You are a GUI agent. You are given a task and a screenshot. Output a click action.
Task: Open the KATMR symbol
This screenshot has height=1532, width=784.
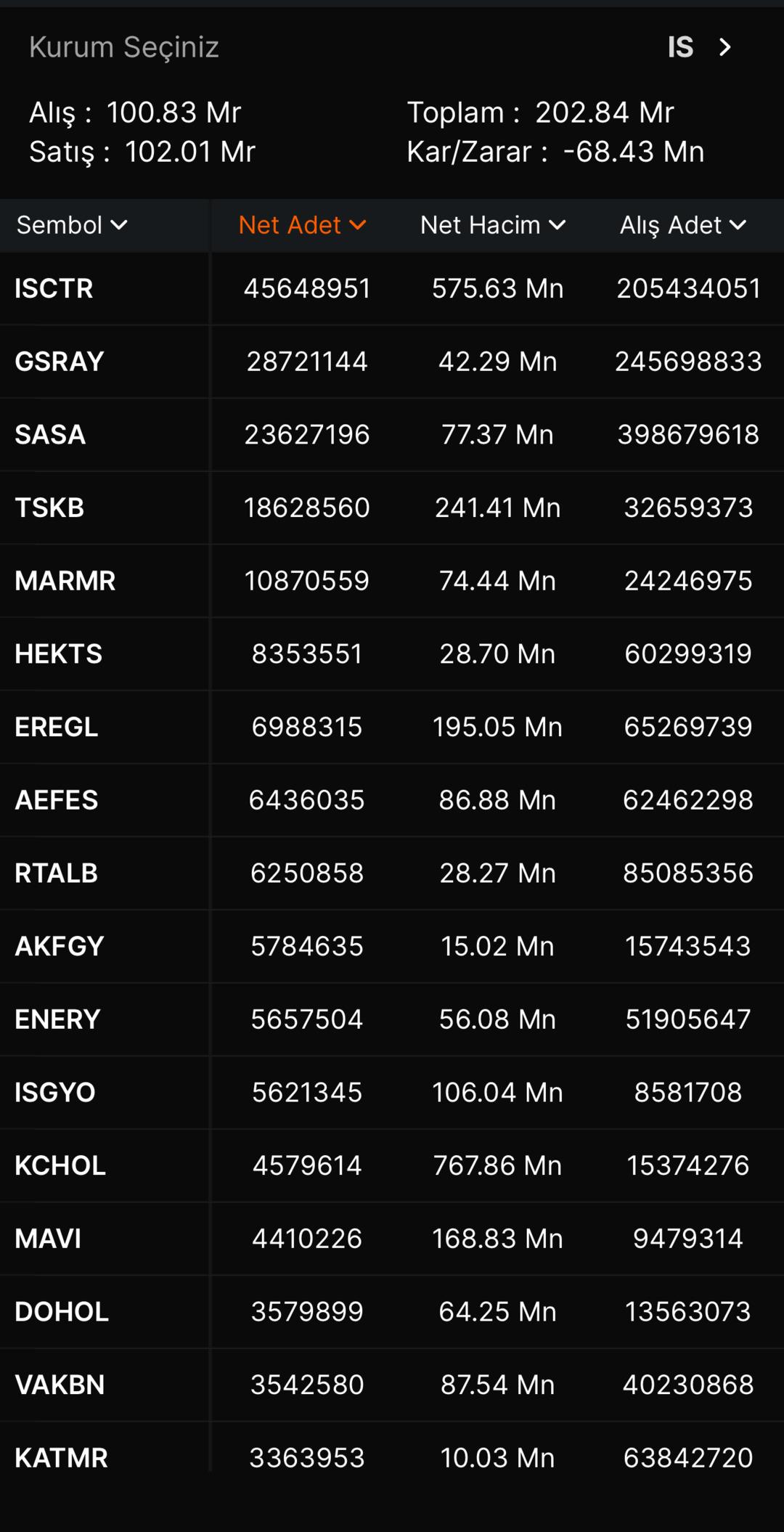(x=61, y=1458)
